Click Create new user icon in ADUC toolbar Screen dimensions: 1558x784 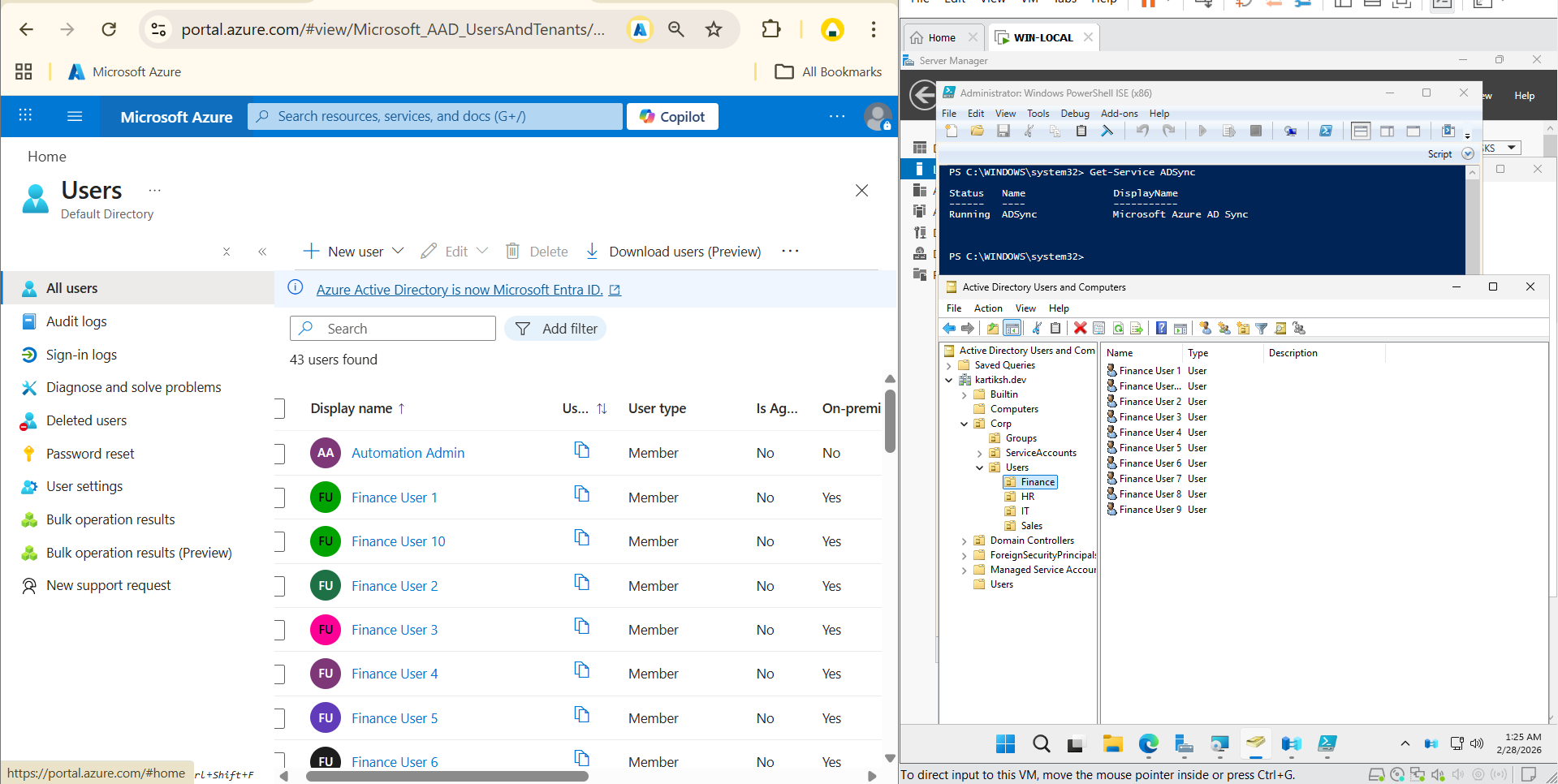click(x=1205, y=328)
